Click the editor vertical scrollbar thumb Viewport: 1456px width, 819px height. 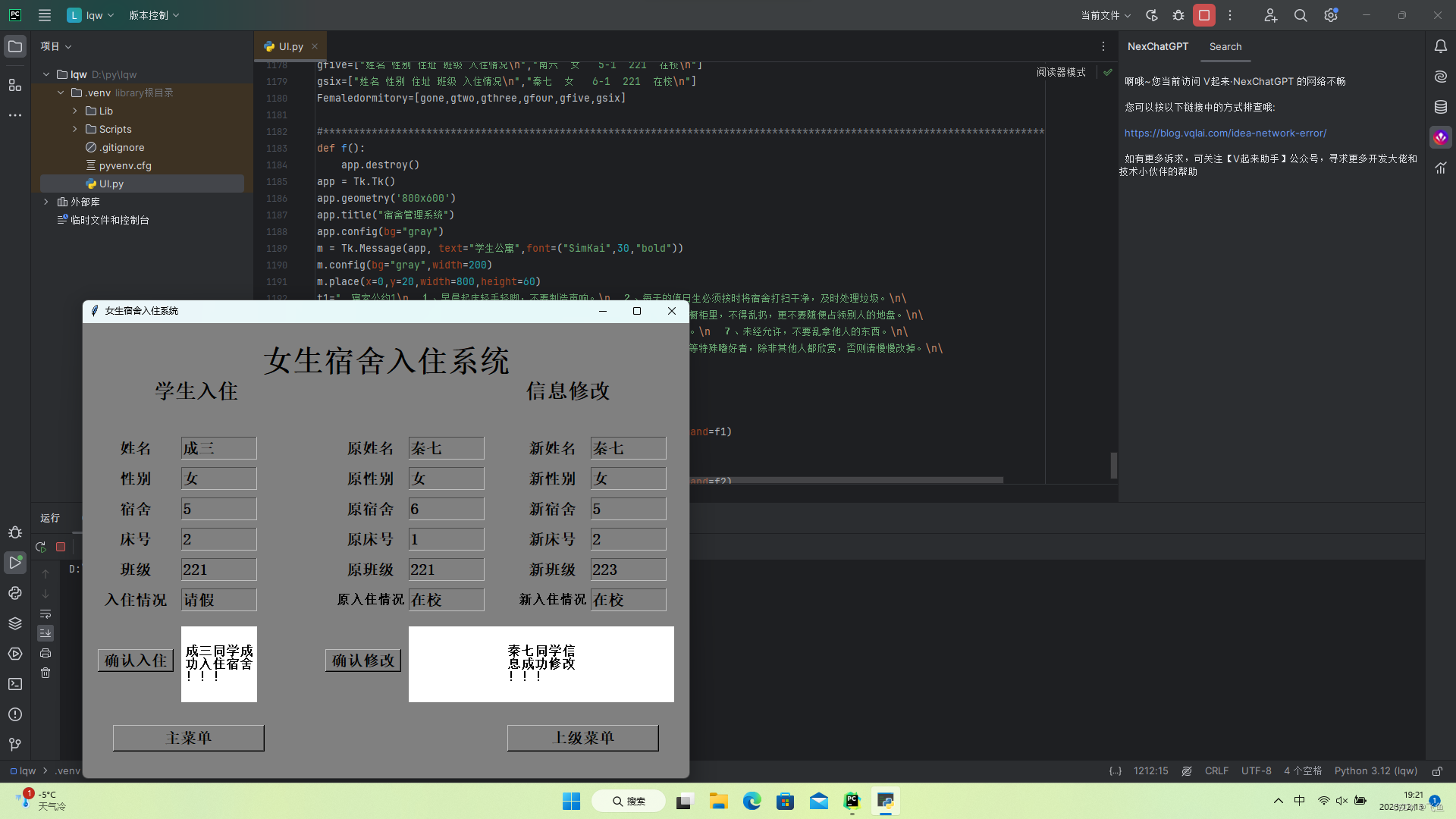(x=1113, y=465)
